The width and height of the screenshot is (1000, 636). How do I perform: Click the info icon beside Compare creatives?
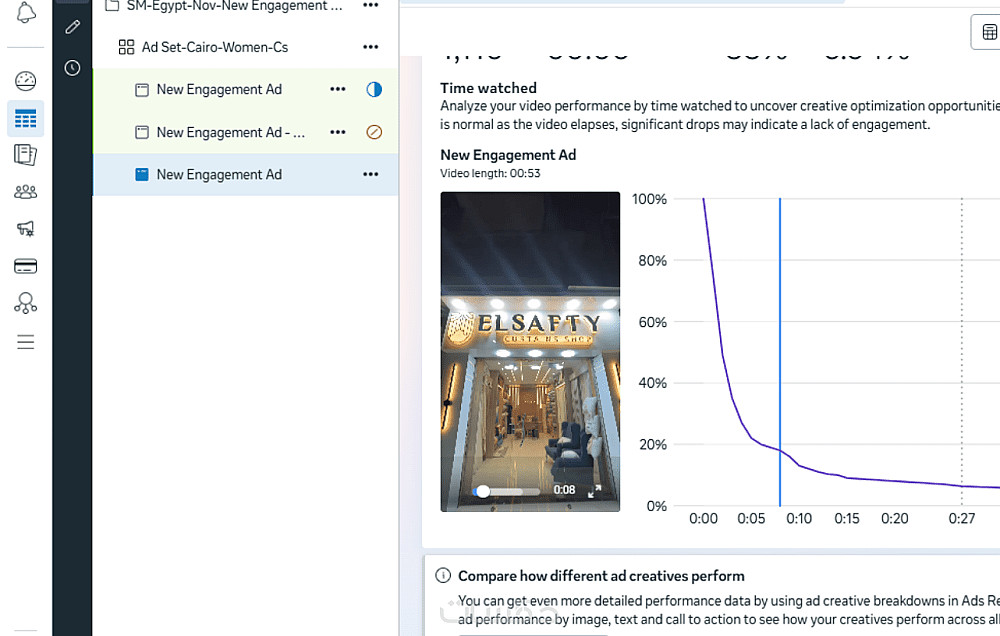(x=443, y=575)
